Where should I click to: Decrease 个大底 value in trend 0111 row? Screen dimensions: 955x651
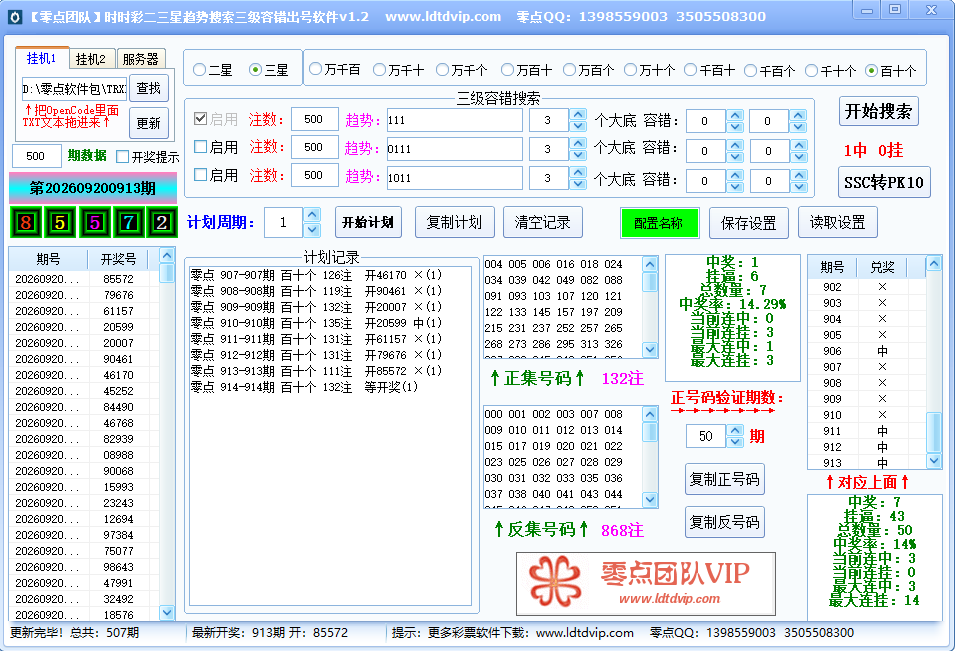coord(578,155)
